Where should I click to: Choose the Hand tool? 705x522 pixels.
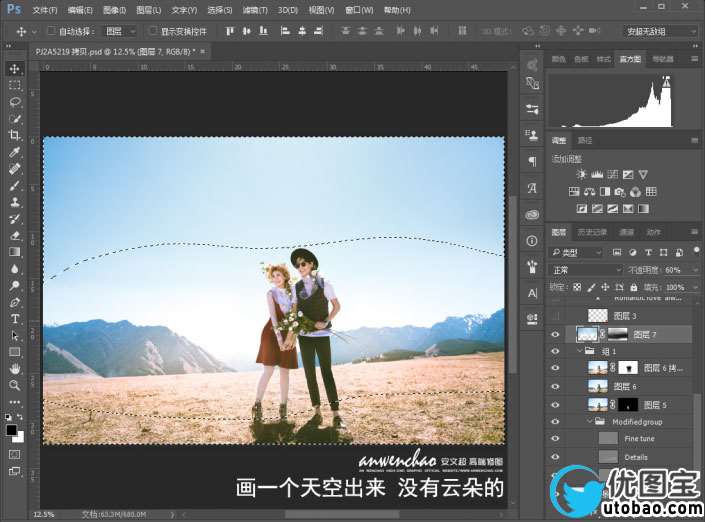(15, 369)
